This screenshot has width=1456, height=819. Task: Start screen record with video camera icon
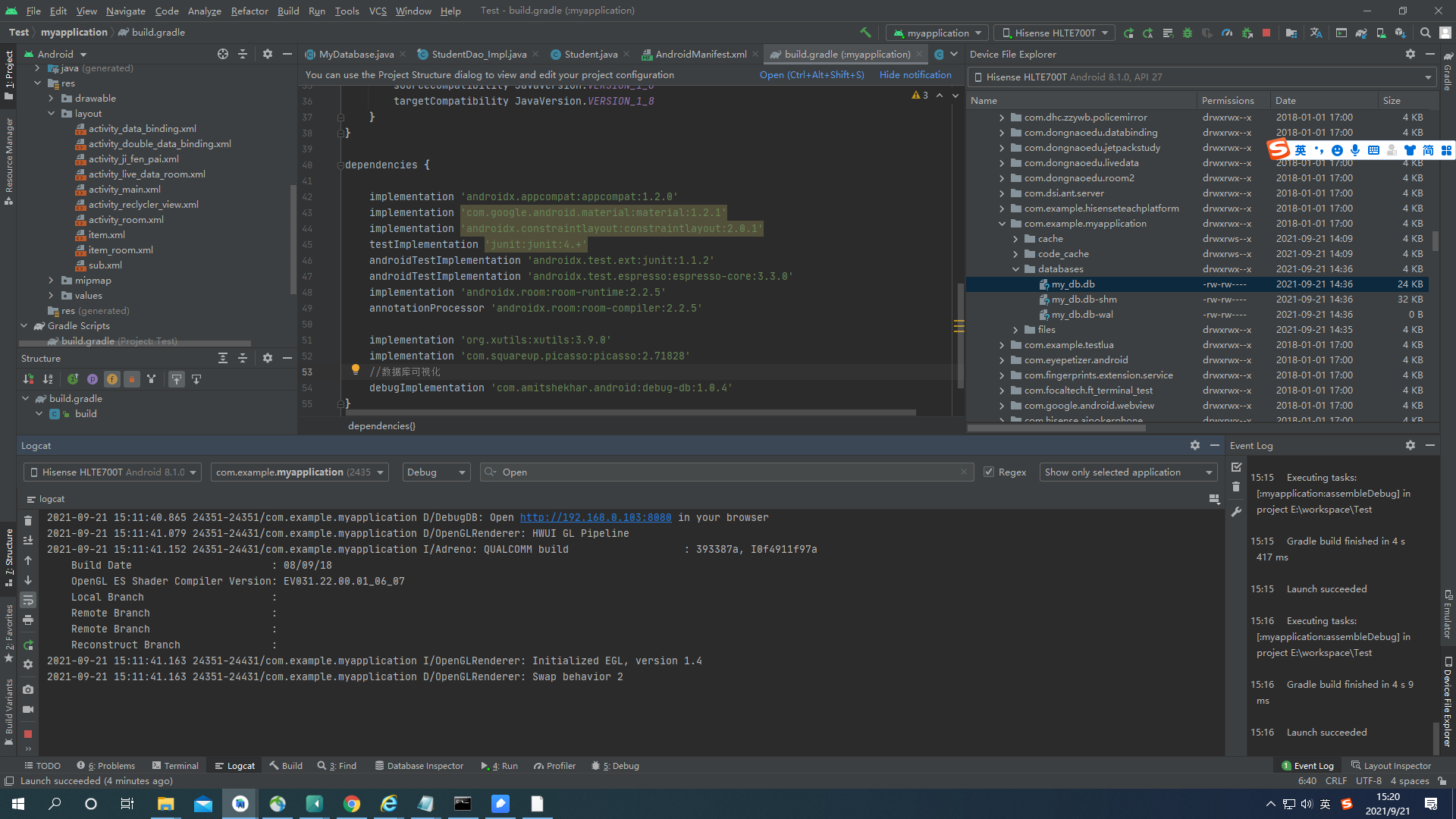click(x=28, y=709)
